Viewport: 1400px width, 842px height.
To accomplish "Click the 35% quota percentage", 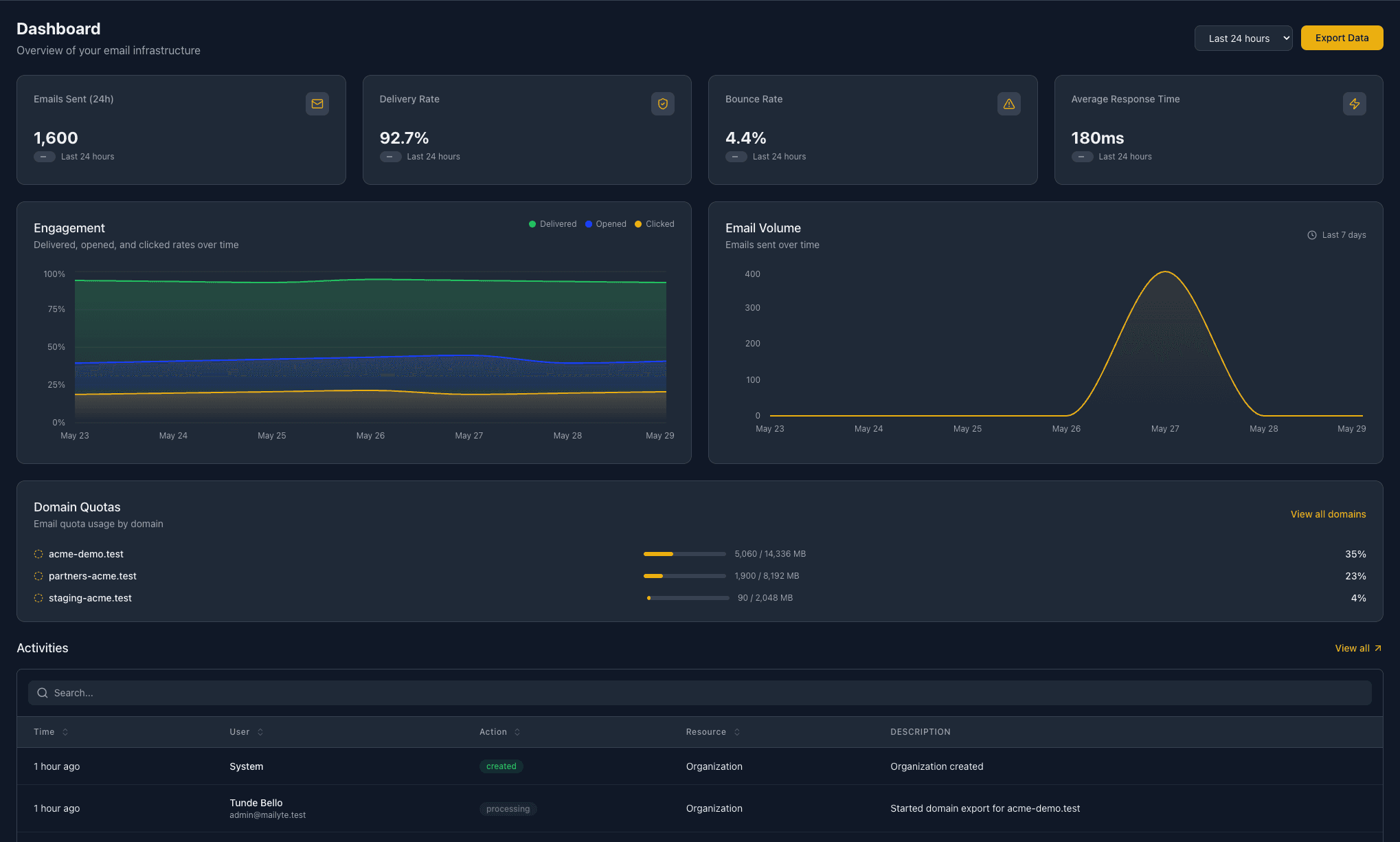I will pyautogui.click(x=1355, y=554).
